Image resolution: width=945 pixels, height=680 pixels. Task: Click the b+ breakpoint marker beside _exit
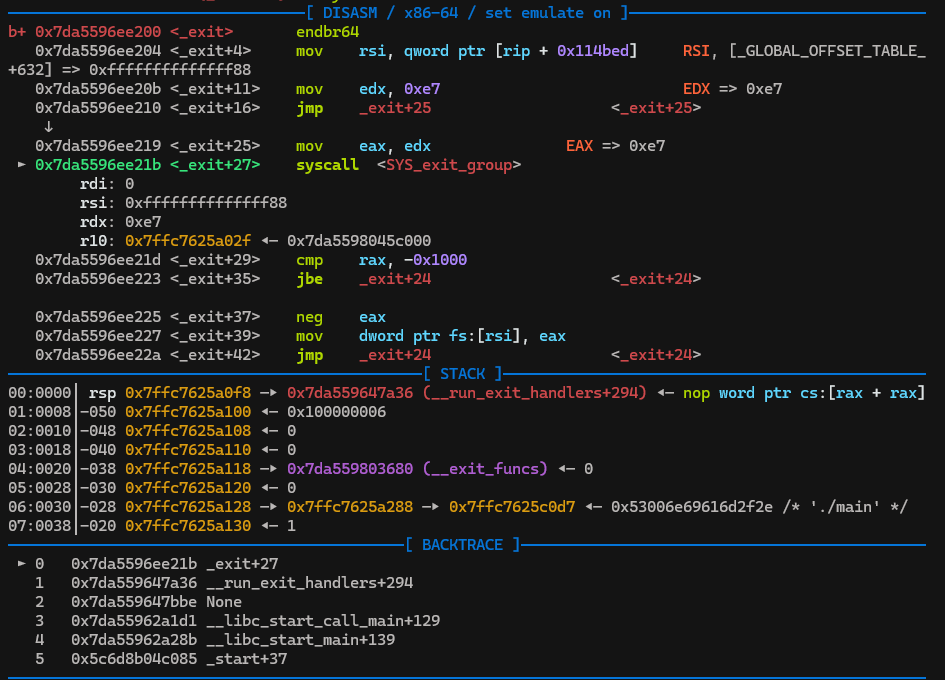(x=17, y=32)
